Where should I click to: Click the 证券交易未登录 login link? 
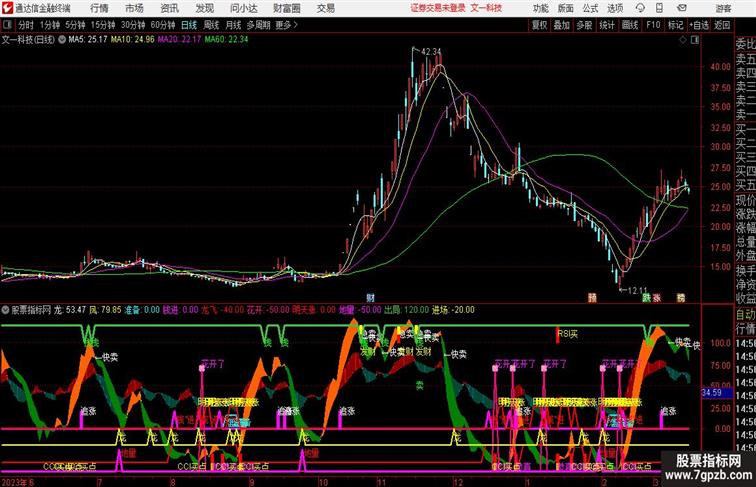pyautogui.click(x=438, y=8)
